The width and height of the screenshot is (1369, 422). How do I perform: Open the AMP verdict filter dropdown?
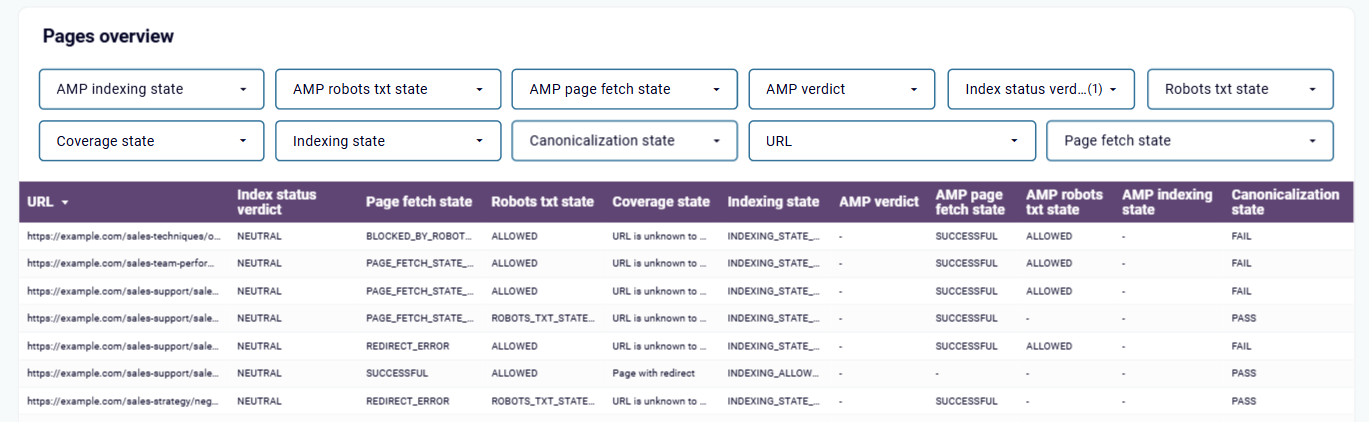842,89
